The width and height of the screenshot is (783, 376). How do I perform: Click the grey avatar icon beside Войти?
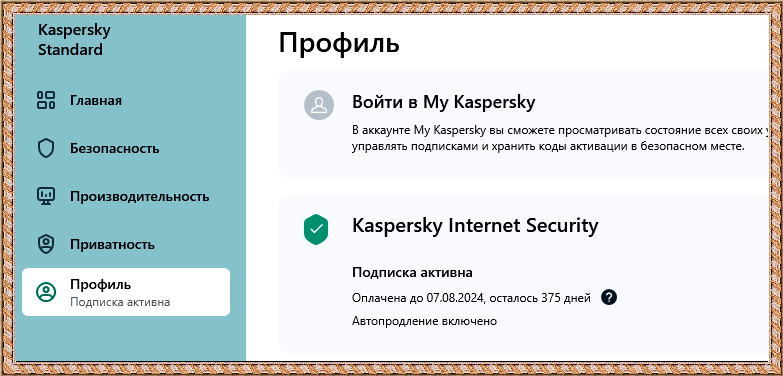(x=319, y=105)
